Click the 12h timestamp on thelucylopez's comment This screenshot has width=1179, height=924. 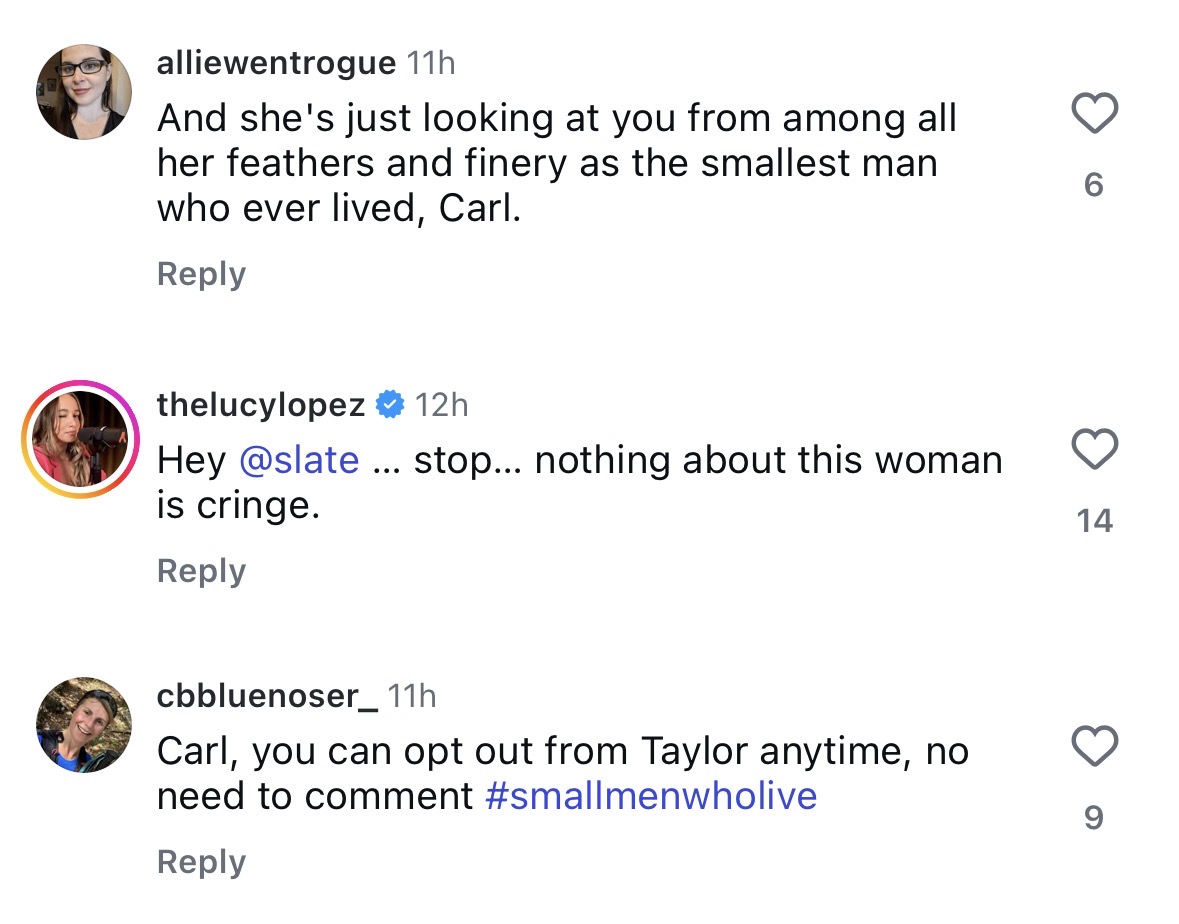tap(441, 405)
